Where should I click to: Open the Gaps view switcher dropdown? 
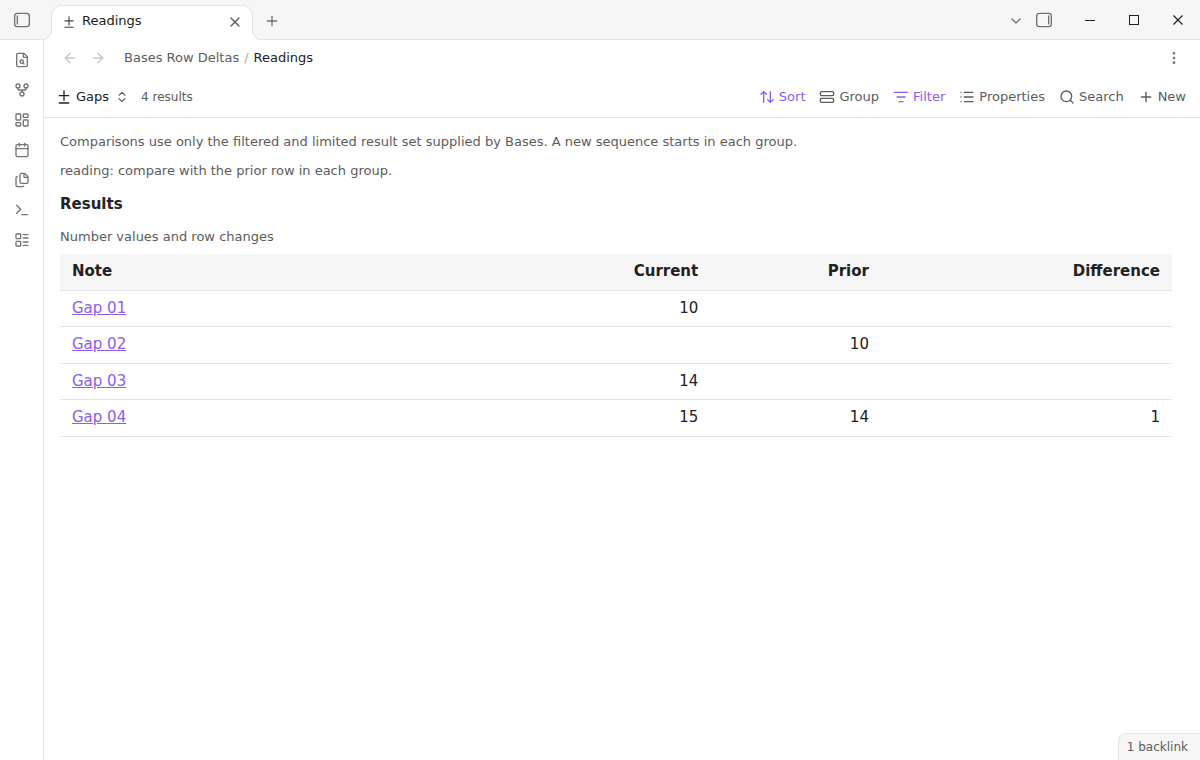[93, 97]
